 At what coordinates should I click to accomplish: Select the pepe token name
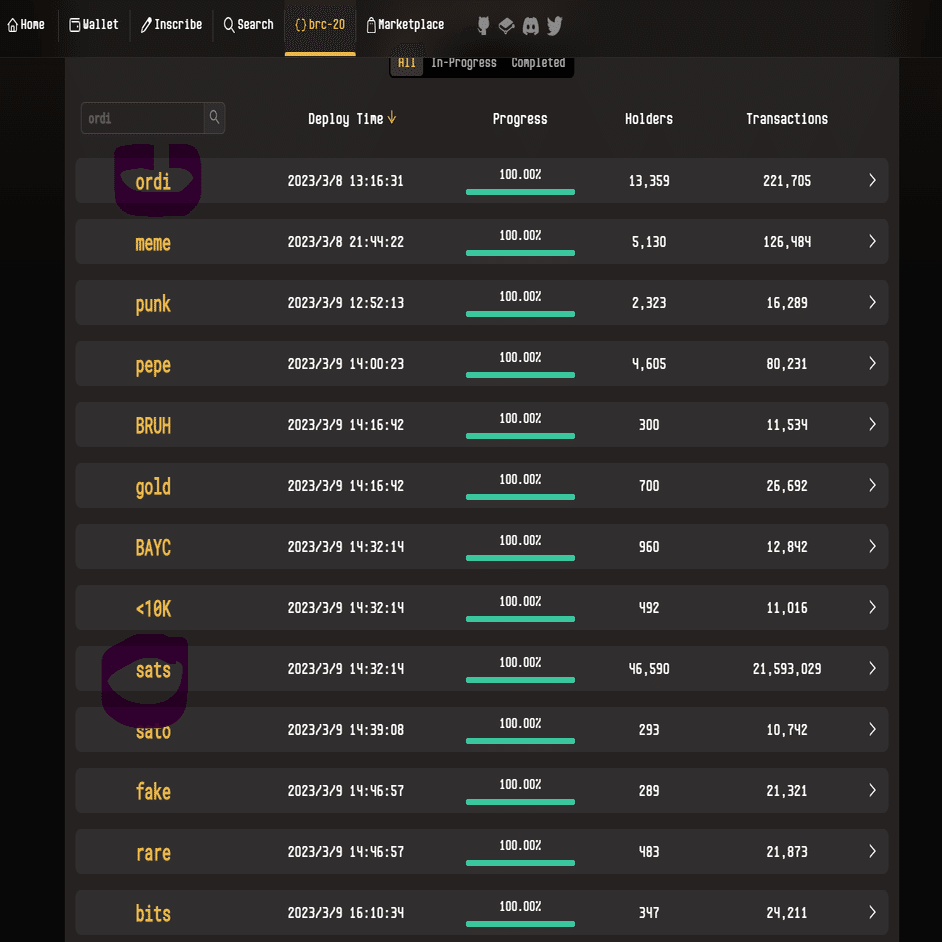[153, 364]
